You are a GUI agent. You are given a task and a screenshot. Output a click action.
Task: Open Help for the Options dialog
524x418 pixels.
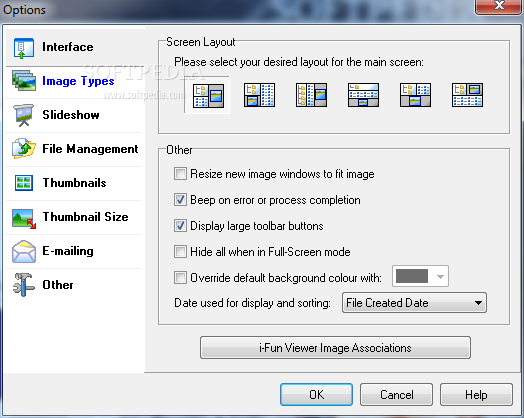(476, 395)
